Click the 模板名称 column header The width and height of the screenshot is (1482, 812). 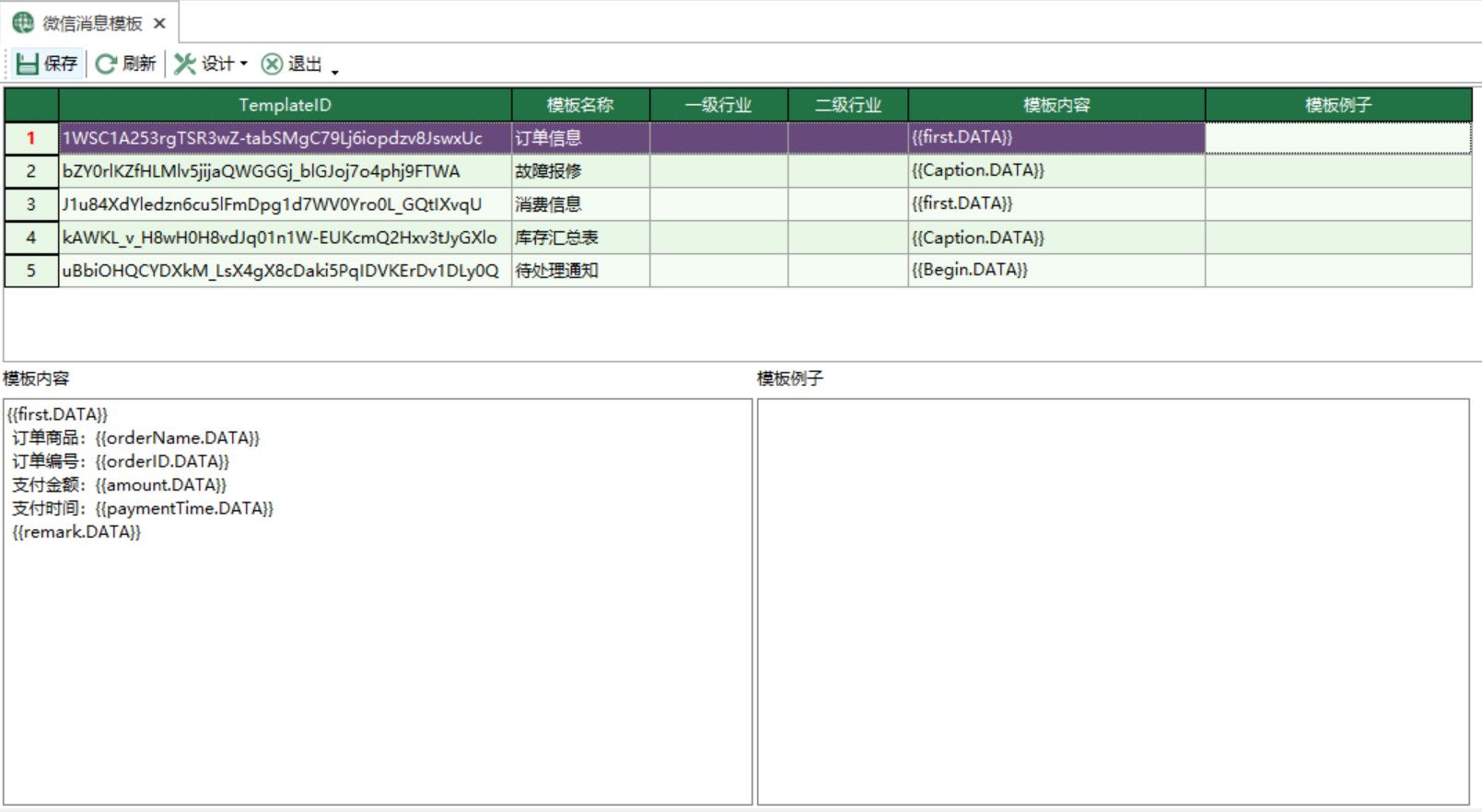tap(580, 105)
